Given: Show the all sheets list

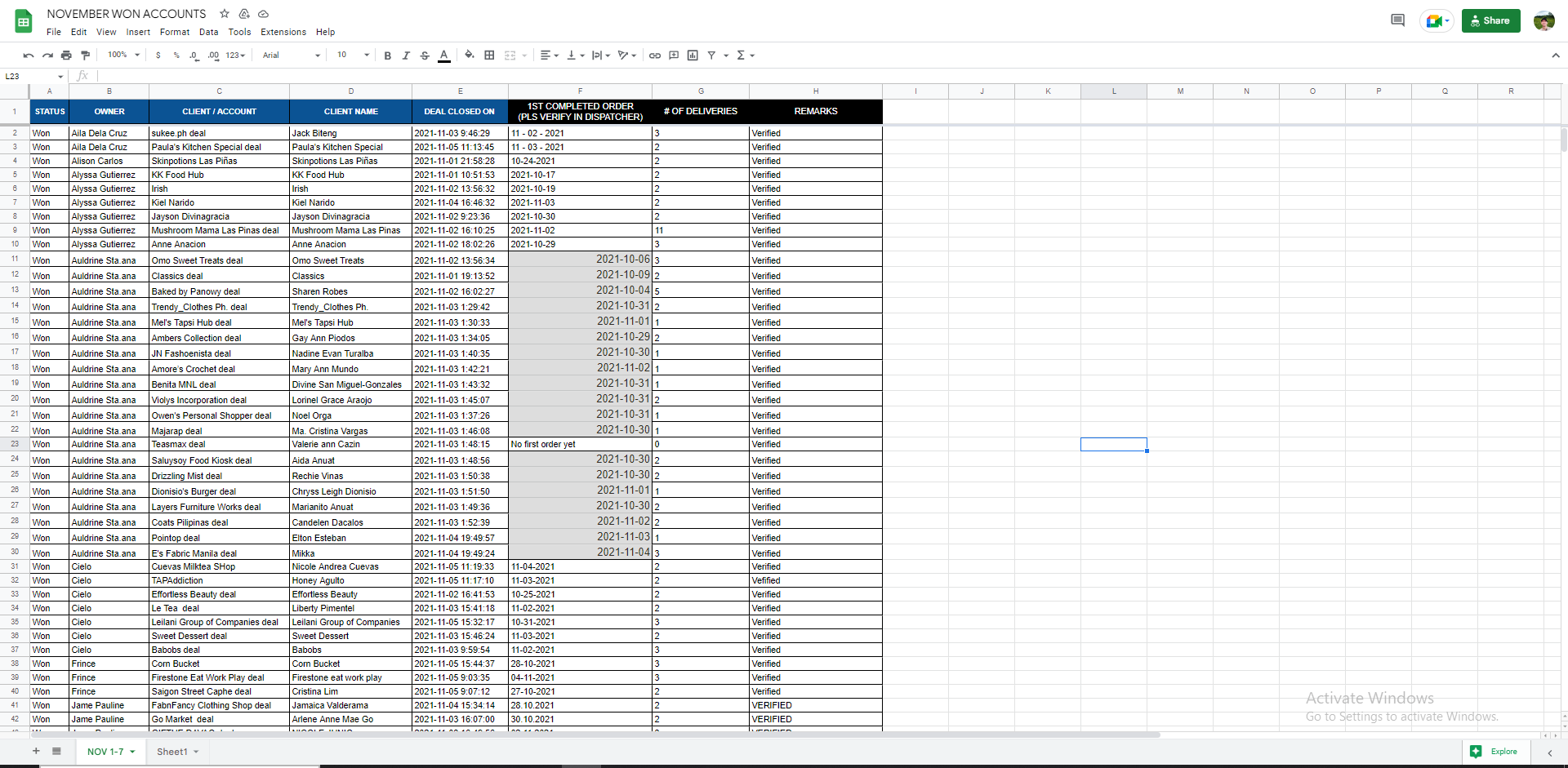Looking at the screenshot, I should 56,751.
